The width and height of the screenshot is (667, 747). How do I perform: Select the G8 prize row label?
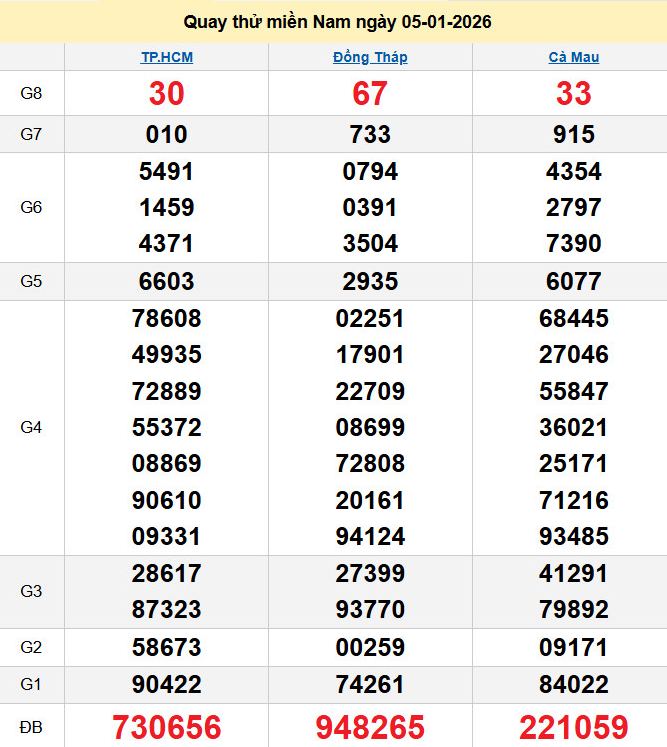pos(31,94)
